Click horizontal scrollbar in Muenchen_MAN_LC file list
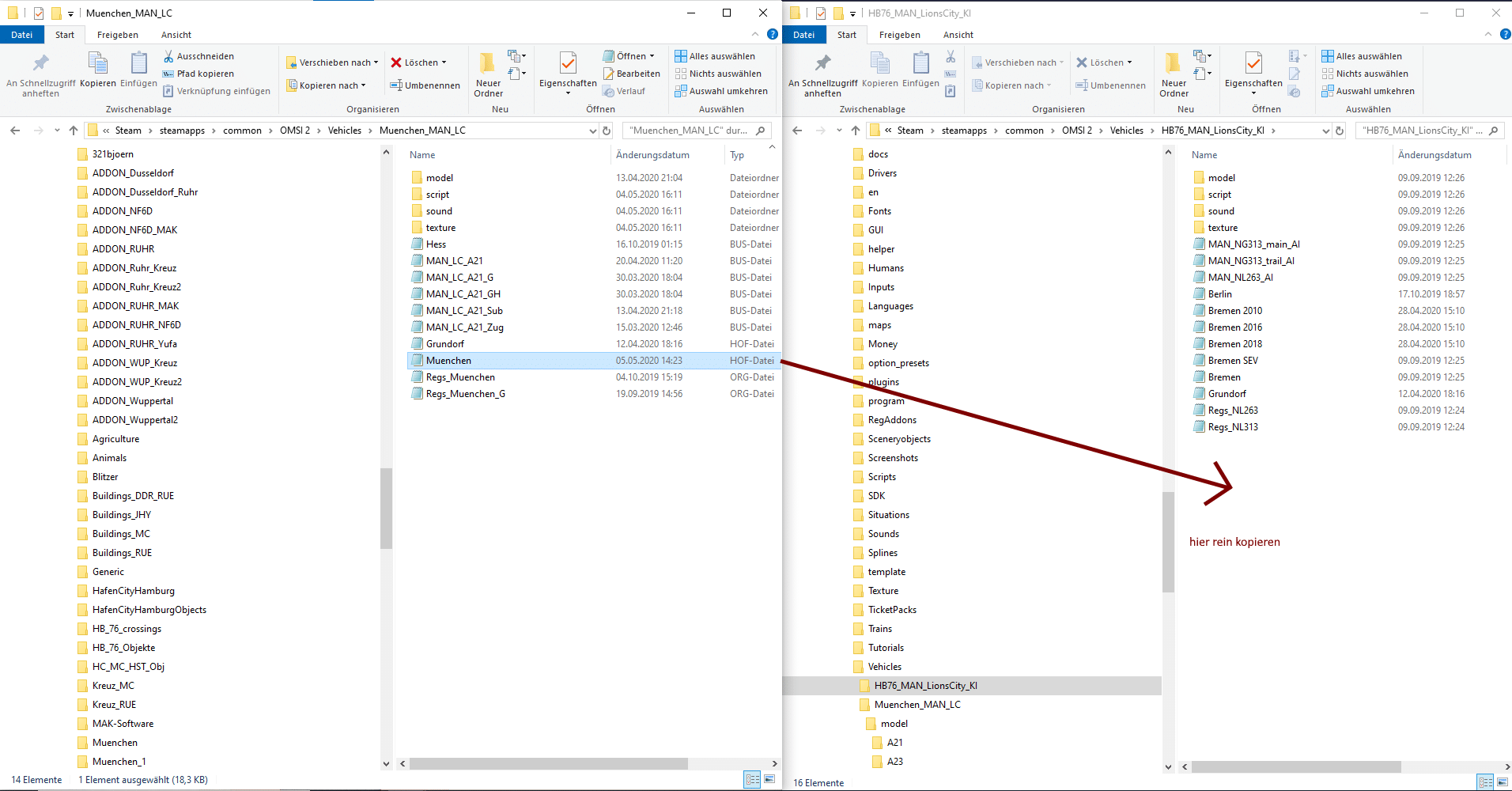The width and height of the screenshot is (1512, 791). (x=548, y=764)
